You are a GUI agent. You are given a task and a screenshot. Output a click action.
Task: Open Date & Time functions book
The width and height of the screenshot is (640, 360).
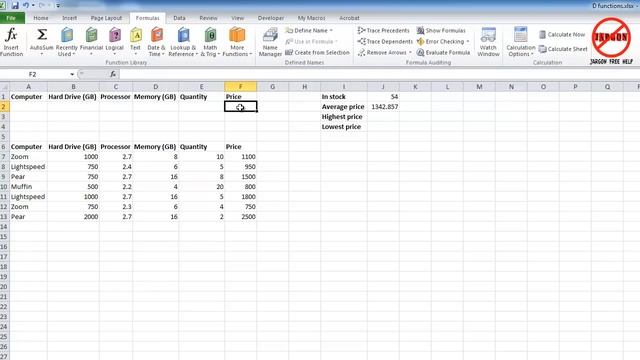(156, 42)
